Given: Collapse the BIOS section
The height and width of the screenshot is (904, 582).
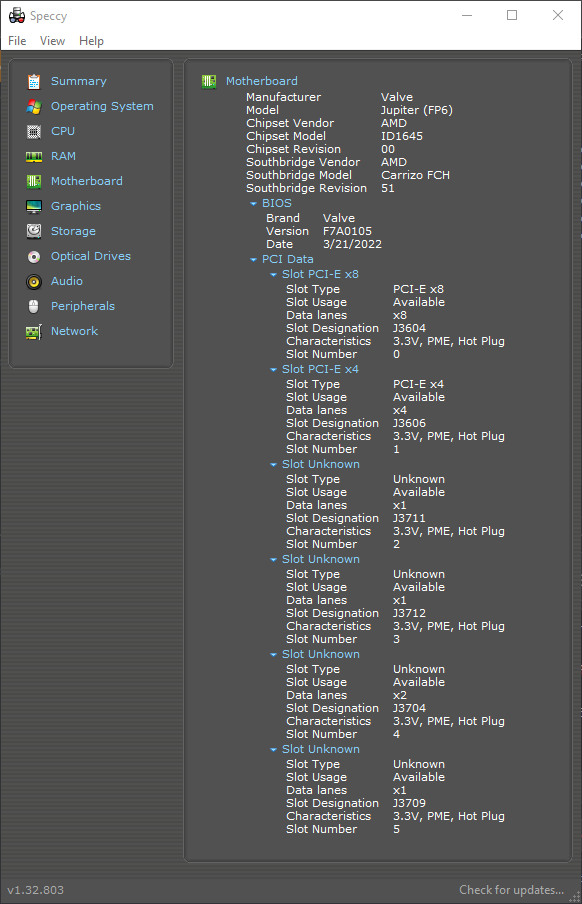Looking at the screenshot, I should (x=253, y=203).
